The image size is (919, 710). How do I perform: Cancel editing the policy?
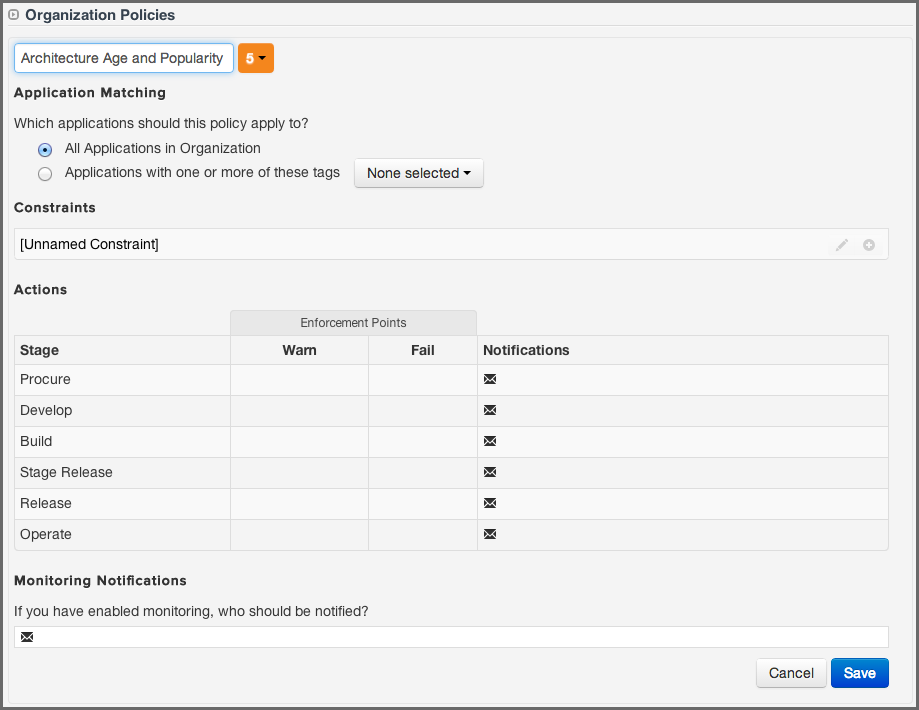[x=790, y=672]
